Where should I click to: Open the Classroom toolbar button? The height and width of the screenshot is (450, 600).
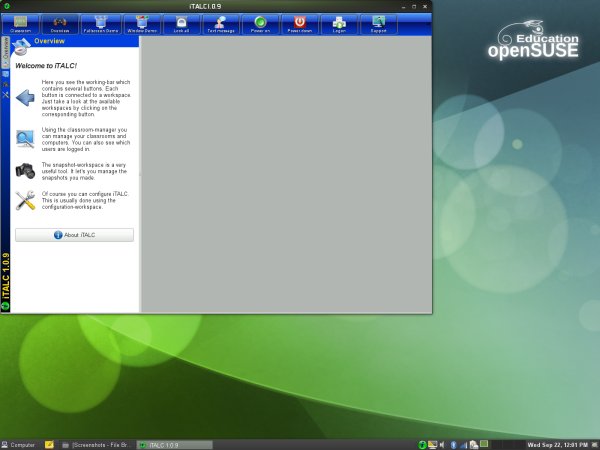(x=21, y=24)
